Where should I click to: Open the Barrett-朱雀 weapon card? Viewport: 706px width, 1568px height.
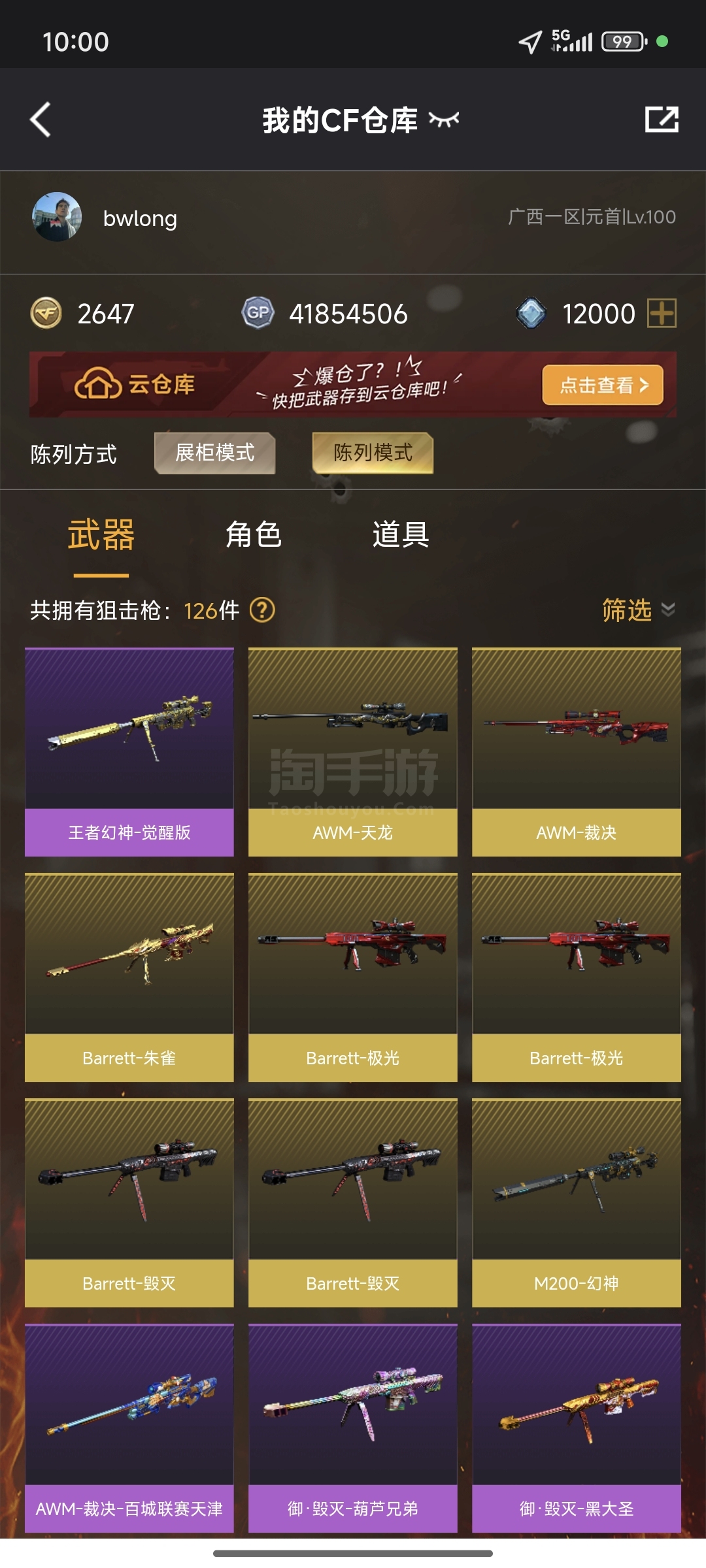[129, 977]
